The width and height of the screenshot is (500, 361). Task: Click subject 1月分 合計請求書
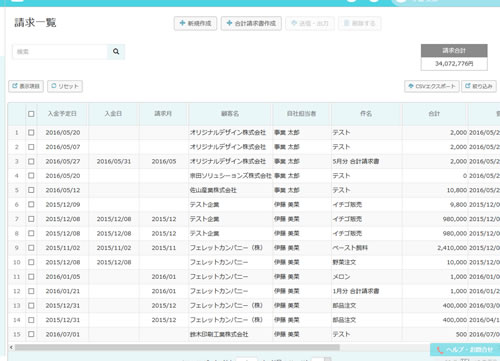coord(356,291)
